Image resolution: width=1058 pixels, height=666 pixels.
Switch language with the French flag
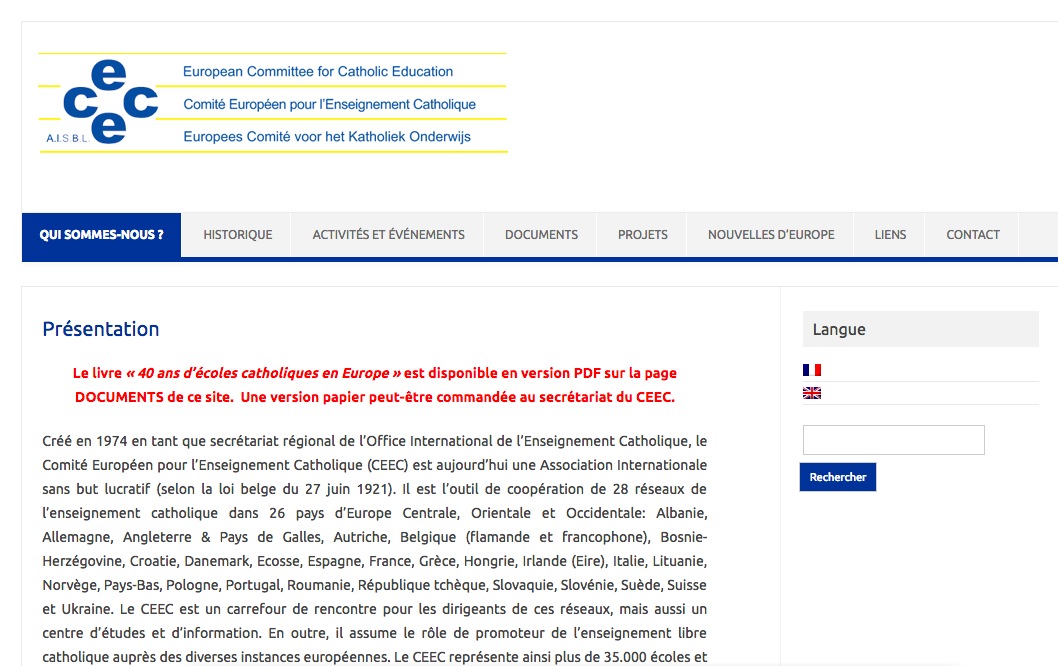coord(812,370)
